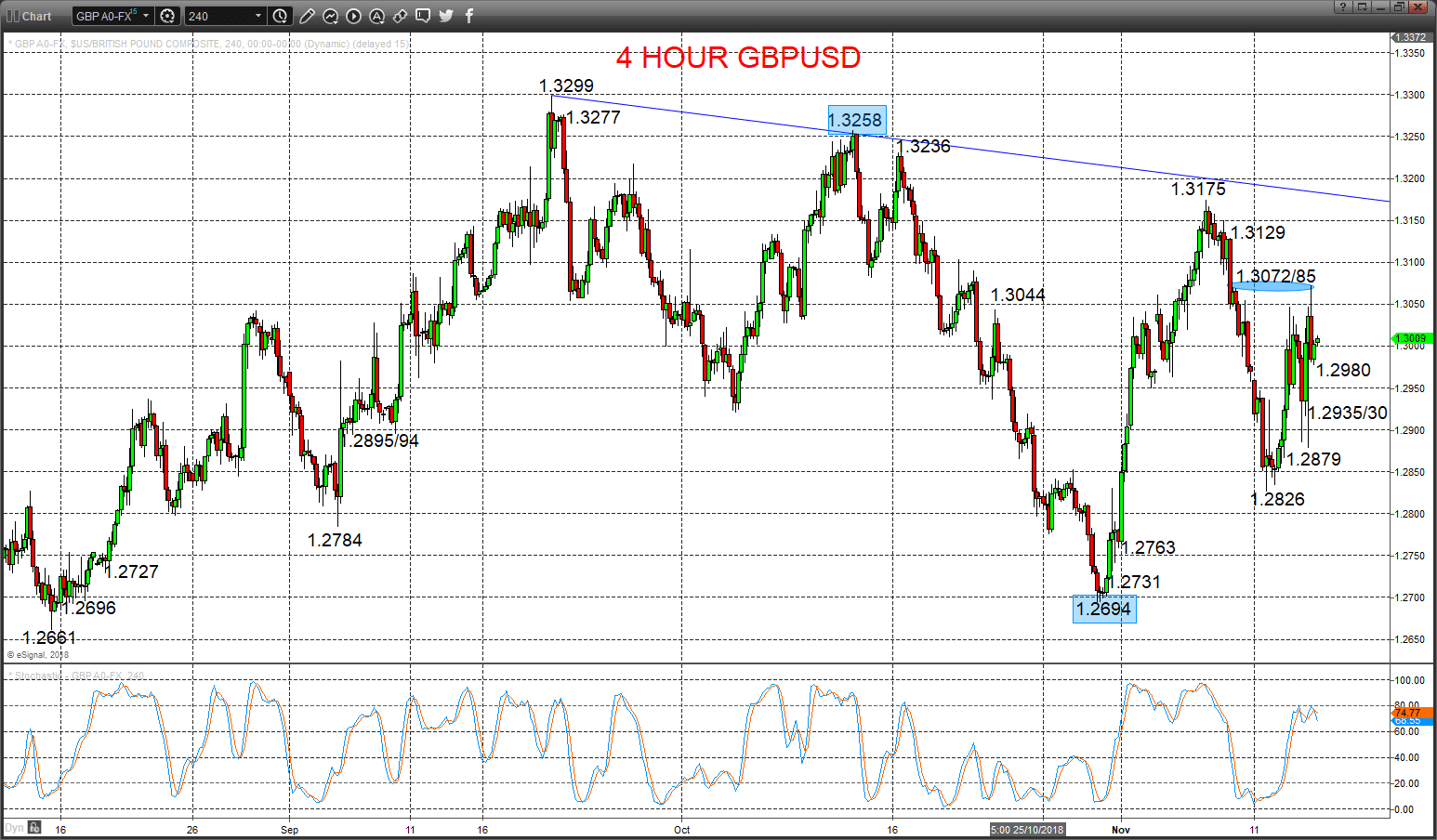Click the 1.3175 annotation label

pyautogui.click(x=1198, y=189)
